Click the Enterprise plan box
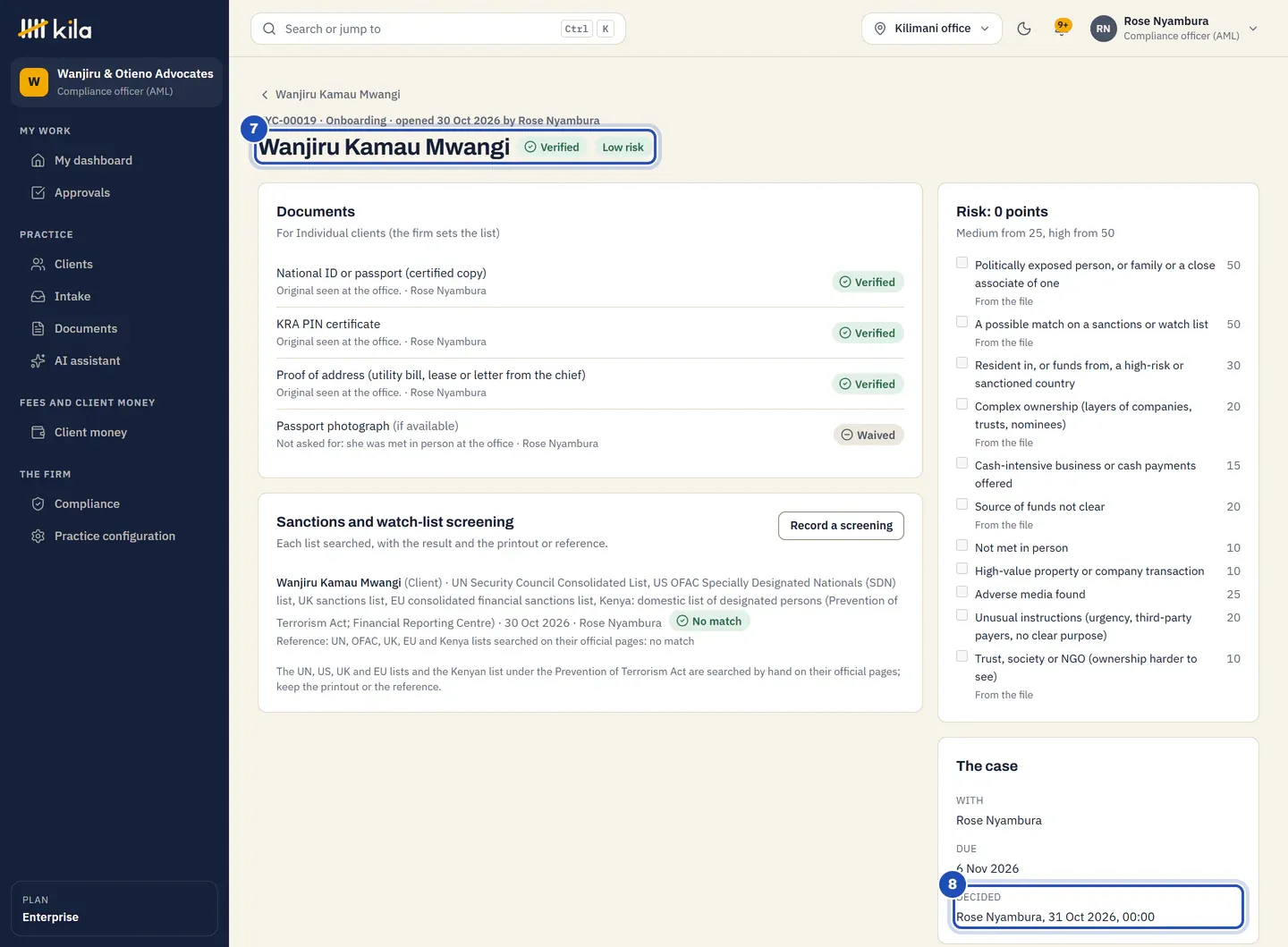This screenshot has width=1288, height=947. 114,909
